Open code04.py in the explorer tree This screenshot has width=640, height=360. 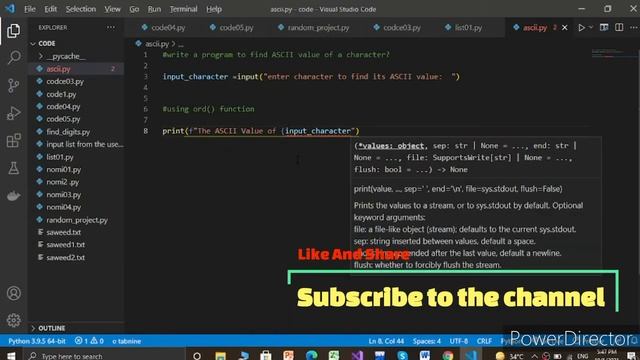coord(63,107)
